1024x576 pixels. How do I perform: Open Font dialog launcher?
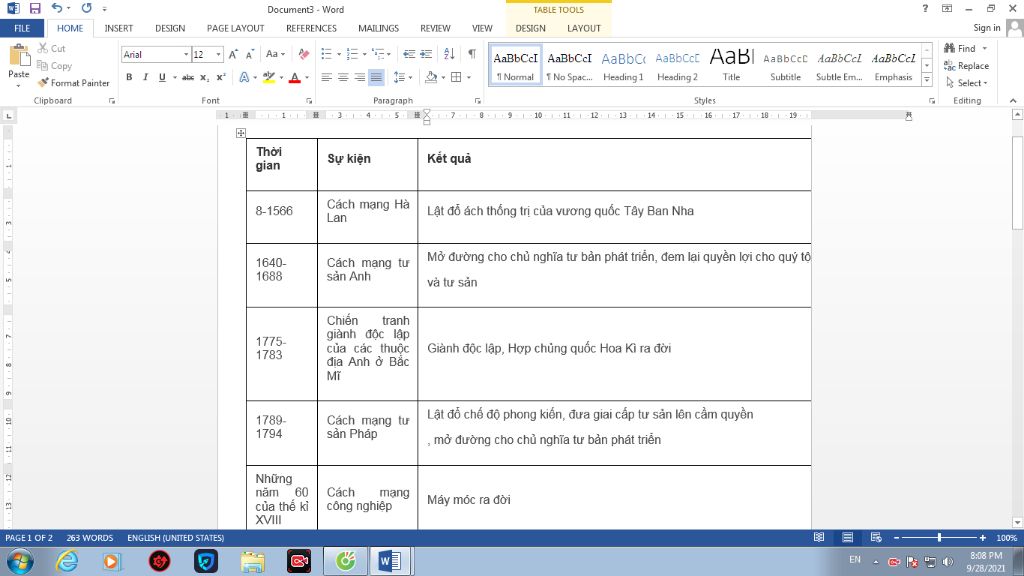point(309,101)
